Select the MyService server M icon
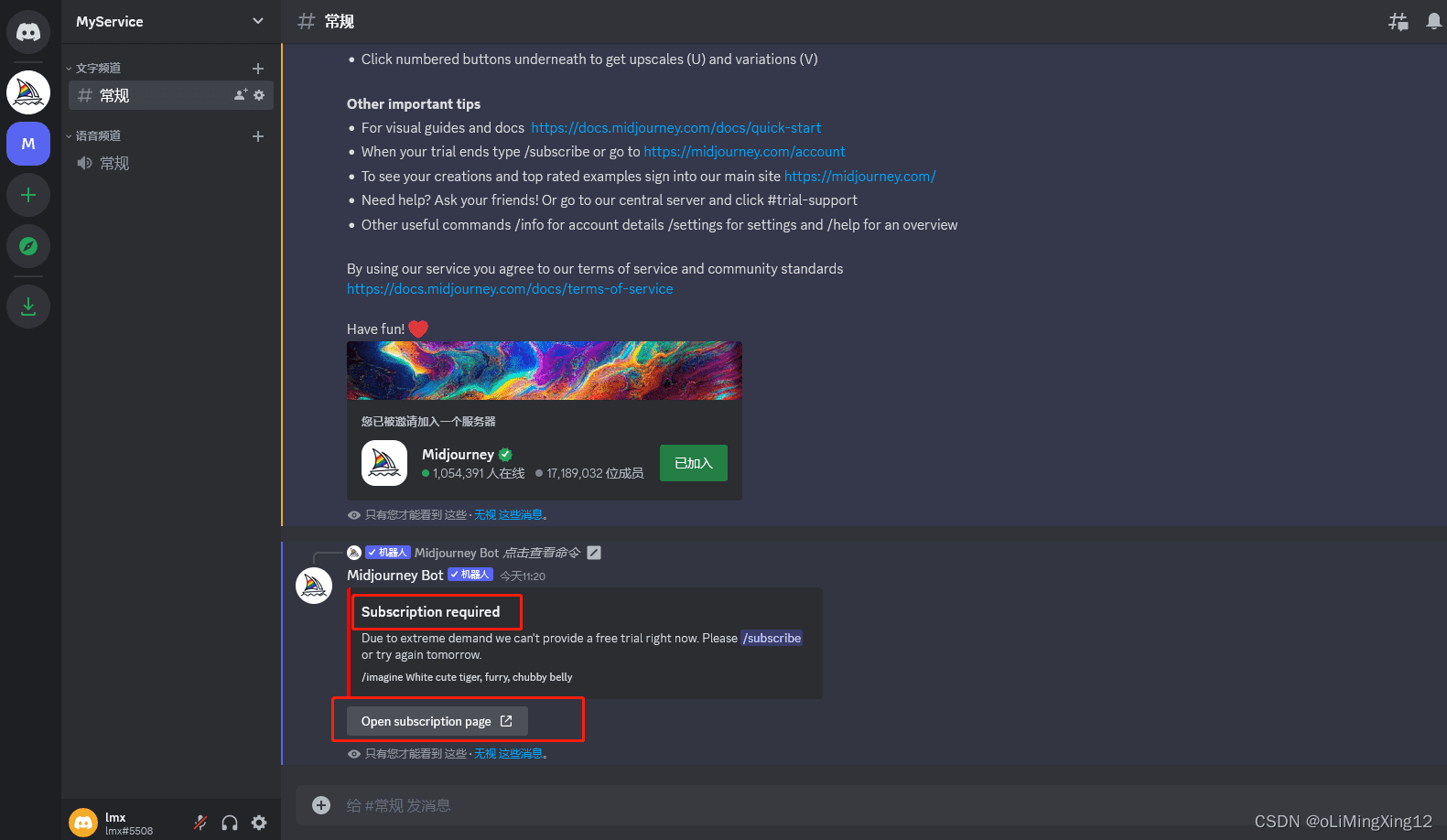 28,144
